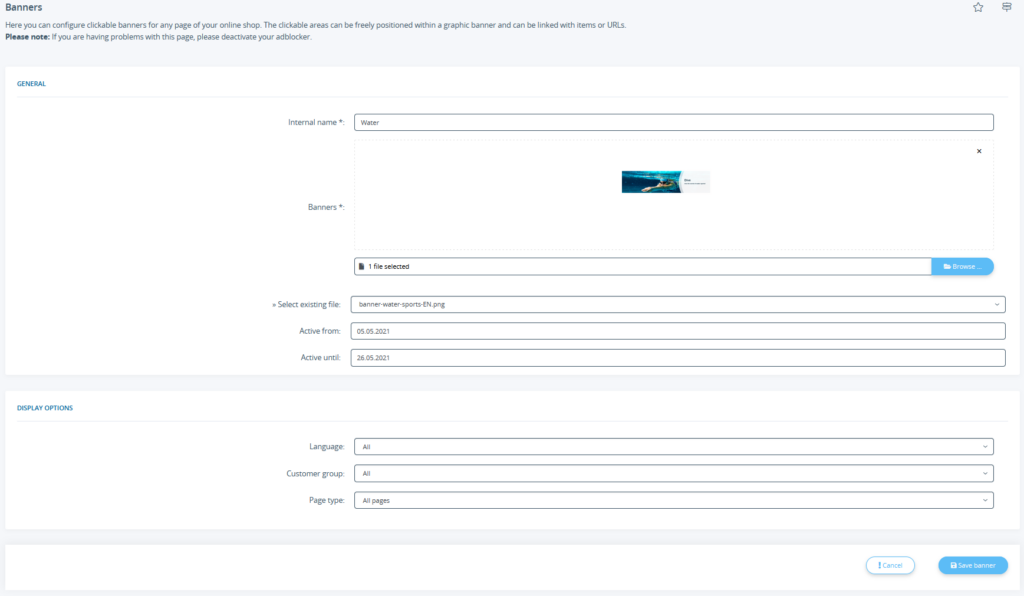Click the GENERAL section header
The image size is (1024, 596).
31,83
